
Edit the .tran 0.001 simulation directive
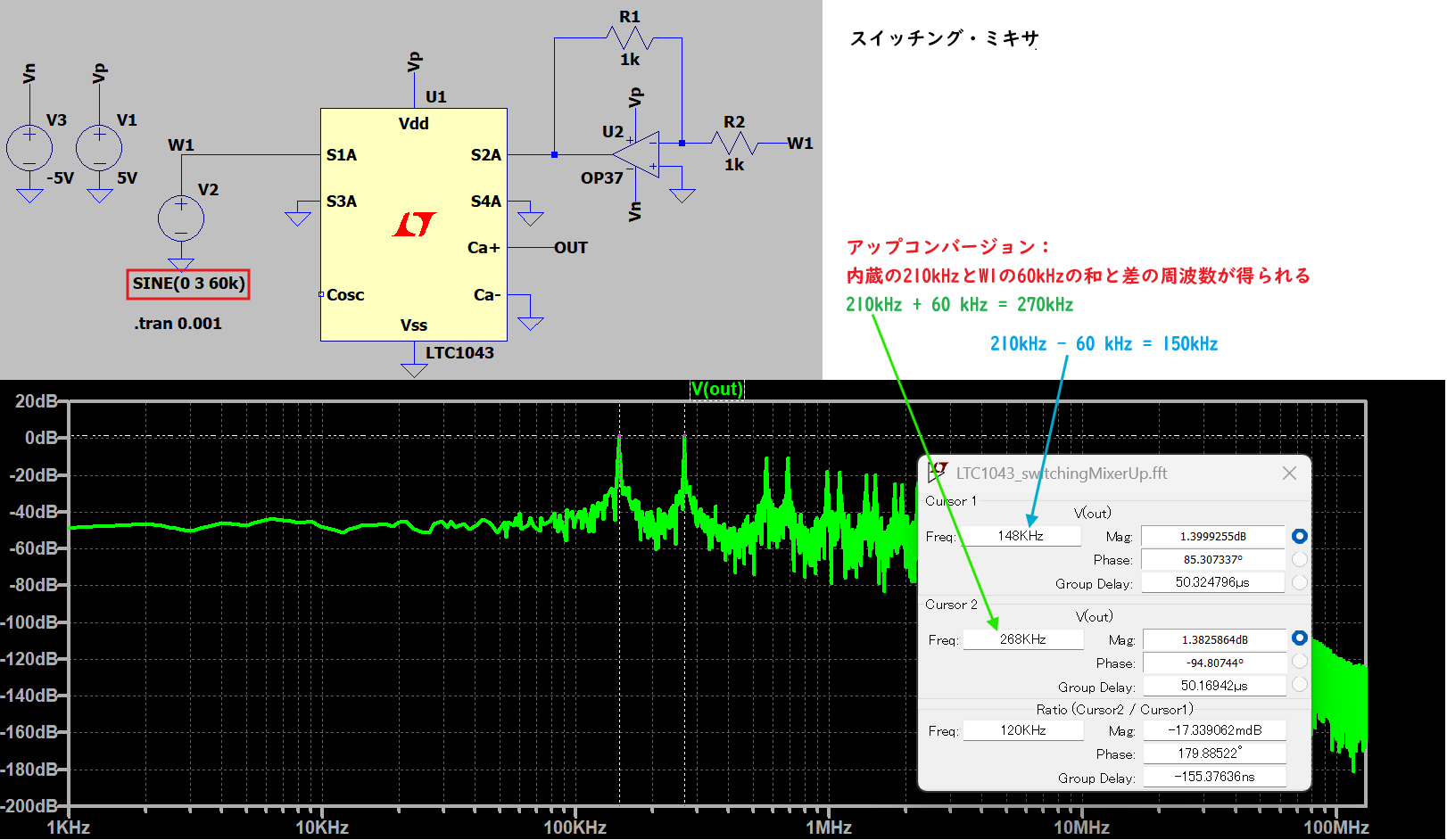click(x=177, y=323)
